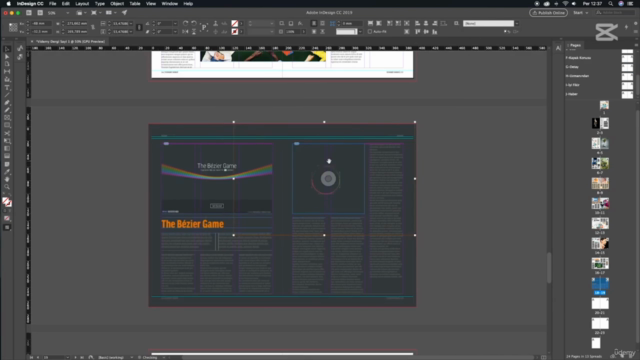This screenshot has width=640, height=360.
Task: Click the GPU performance rocket icon
Action: tap(124, 13)
